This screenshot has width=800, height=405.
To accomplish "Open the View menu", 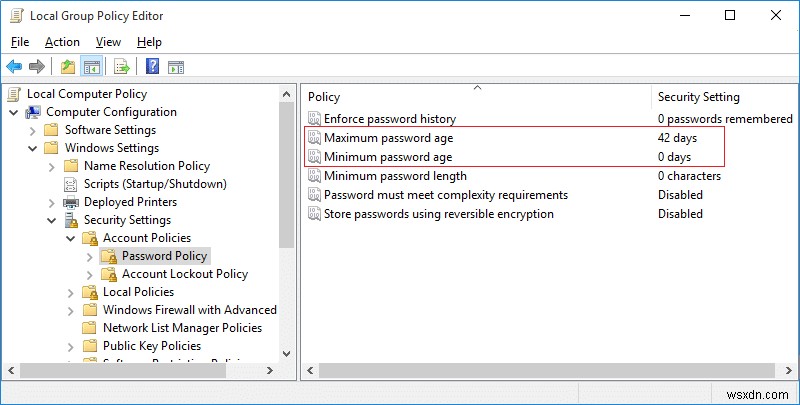I will pyautogui.click(x=108, y=42).
